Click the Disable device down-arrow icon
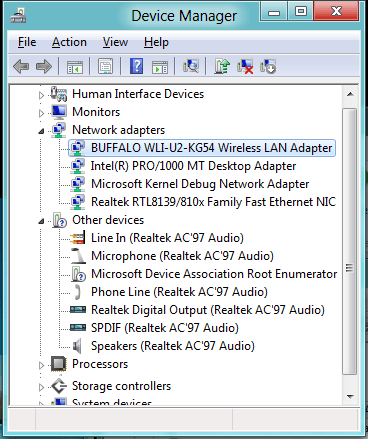 268,66
